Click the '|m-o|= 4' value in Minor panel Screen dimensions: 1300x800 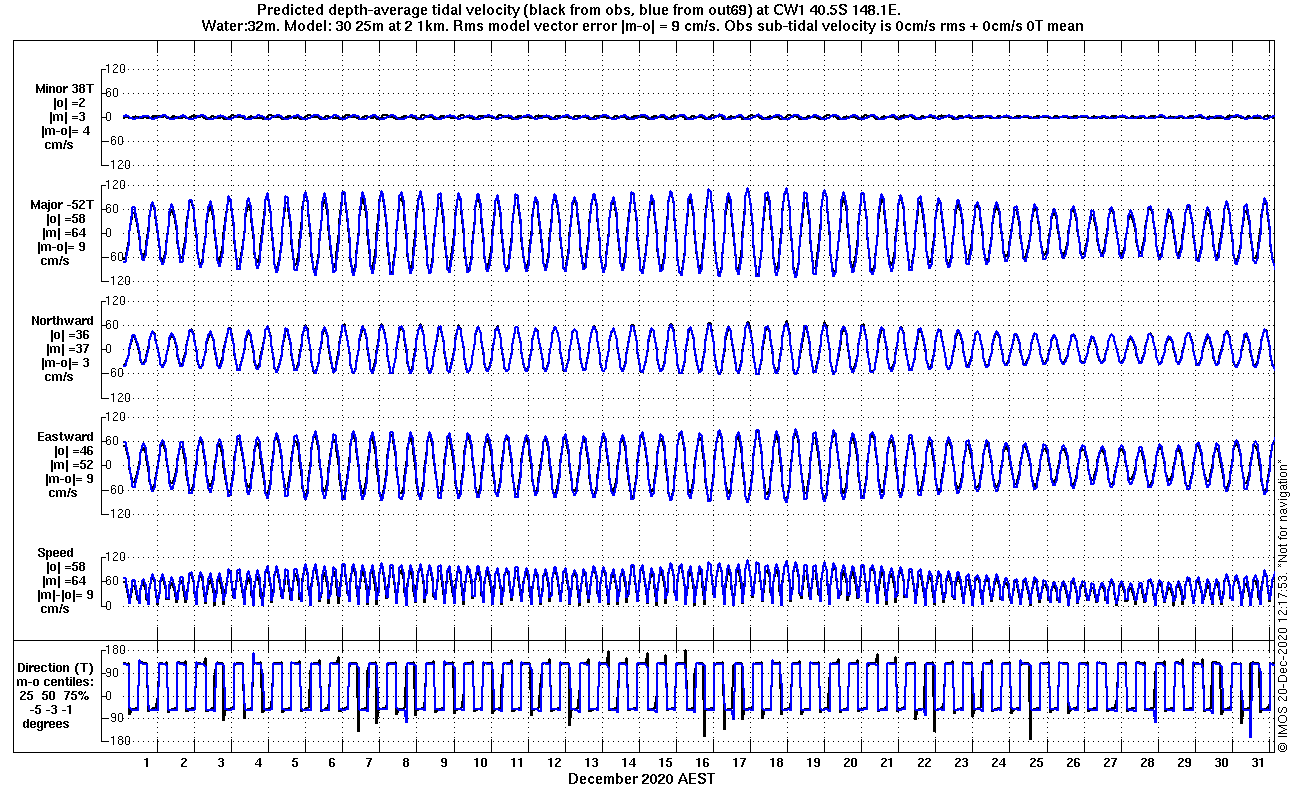point(67,131)
